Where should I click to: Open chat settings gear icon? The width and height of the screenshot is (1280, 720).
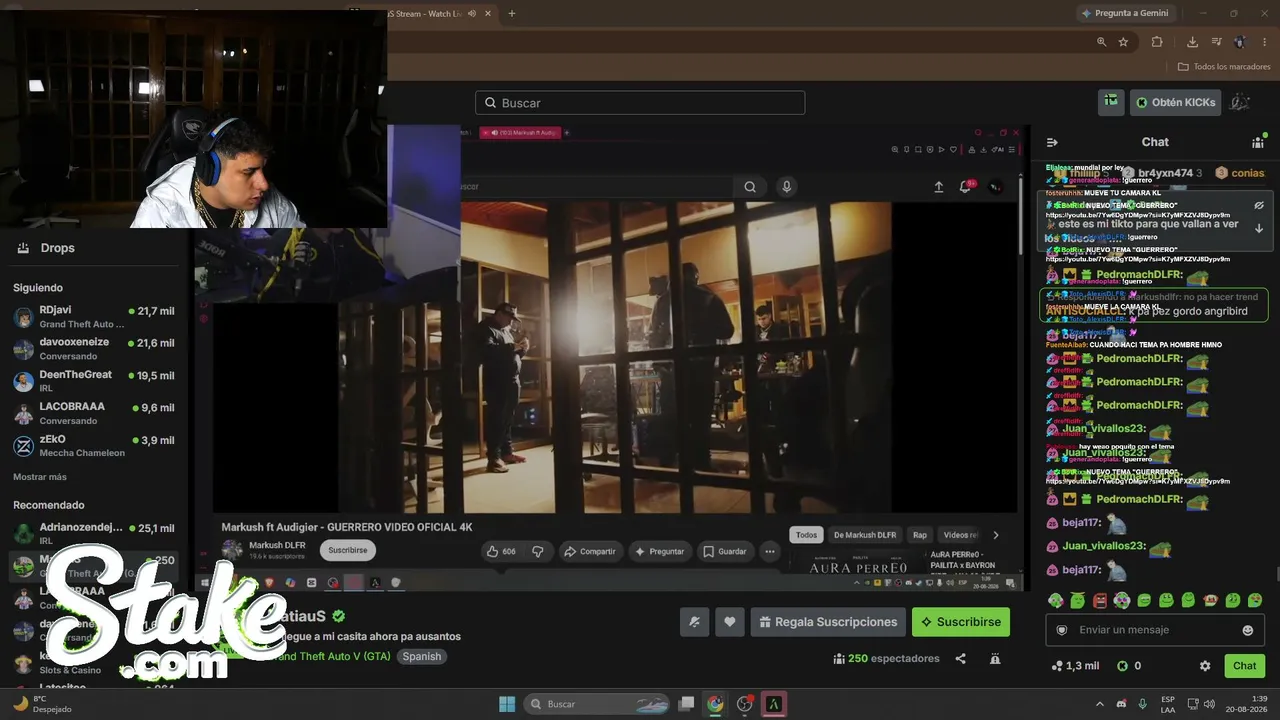click(1205, 666)
